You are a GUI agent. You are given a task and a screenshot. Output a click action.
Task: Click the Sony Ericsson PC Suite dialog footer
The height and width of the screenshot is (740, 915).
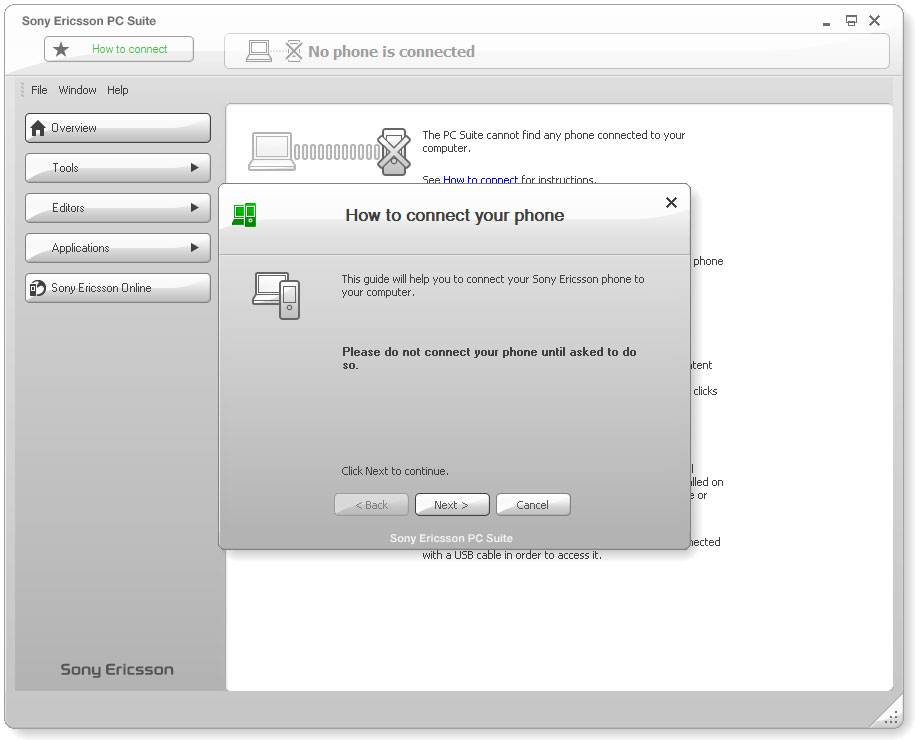pos(451,538)
